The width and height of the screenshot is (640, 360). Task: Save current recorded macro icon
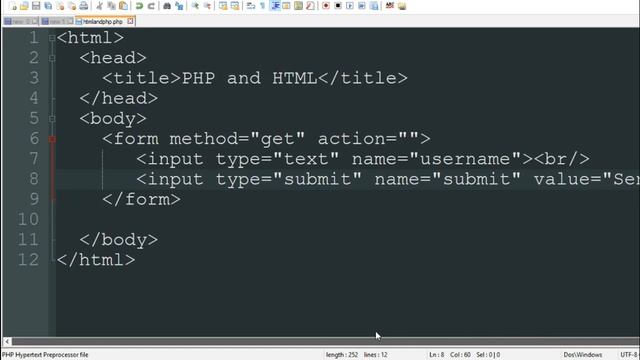coord(374,6)
